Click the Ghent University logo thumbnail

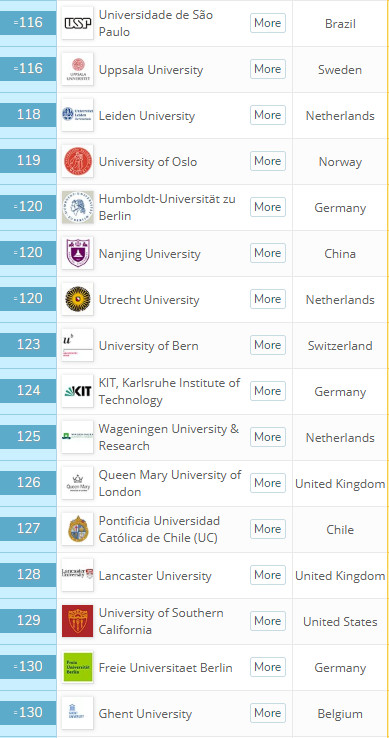click(x=78, y=713)
